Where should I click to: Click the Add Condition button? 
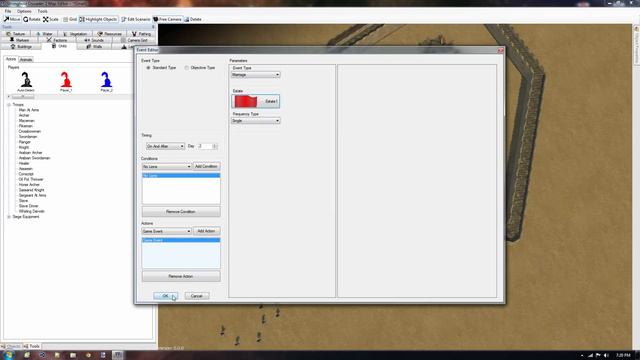pyautogui.click(x=206, y=167)
